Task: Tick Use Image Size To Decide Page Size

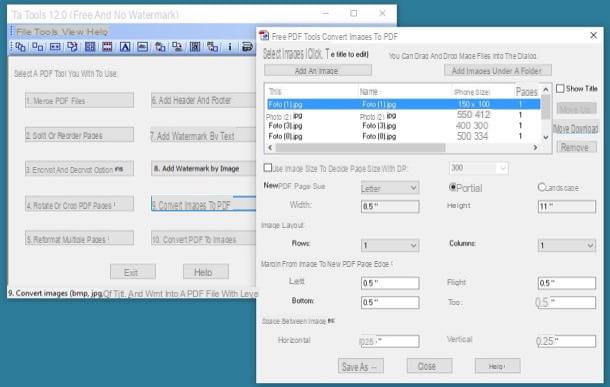Action: tap(268, 168)
